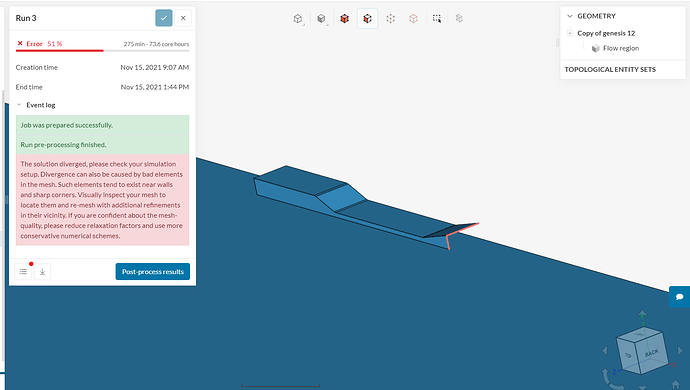Select the box selection tool

(437, 18)
